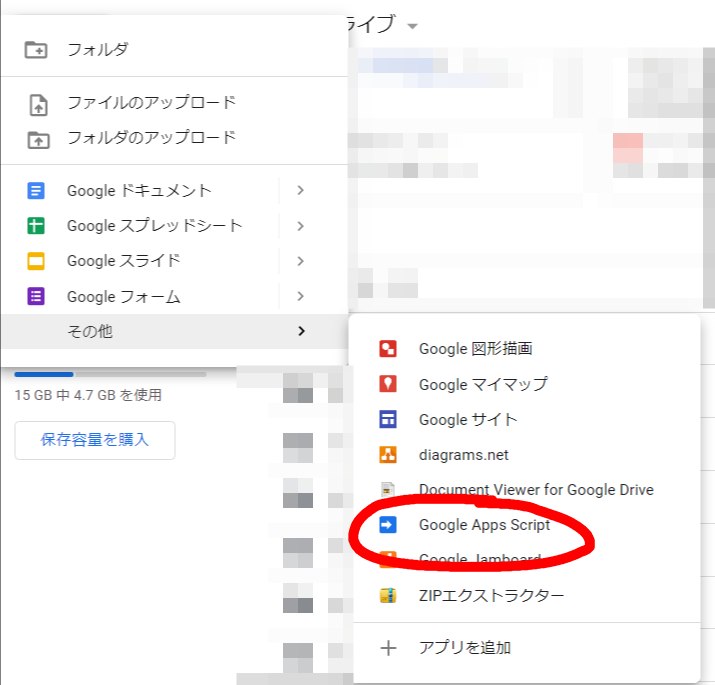715x685 pixels.
Task: Click the red Google Drawings icon
Action: pyautogui.click(x=388, y=349)
